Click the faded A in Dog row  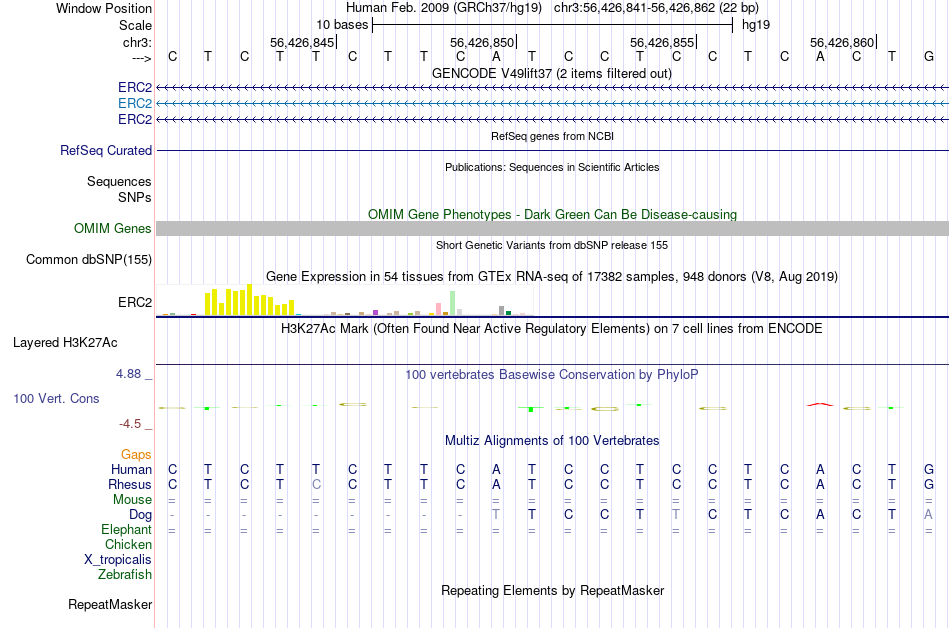click(x=928, y=515)
